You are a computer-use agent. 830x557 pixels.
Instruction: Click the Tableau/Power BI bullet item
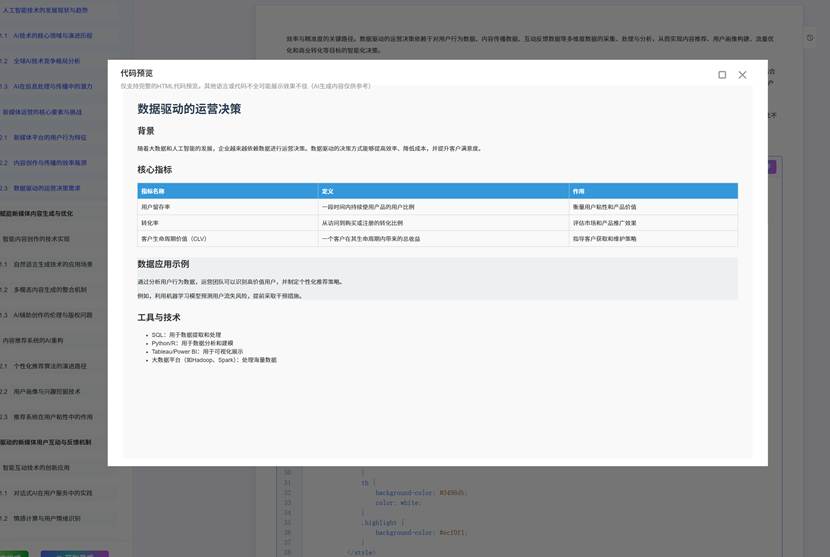point(197,352)
